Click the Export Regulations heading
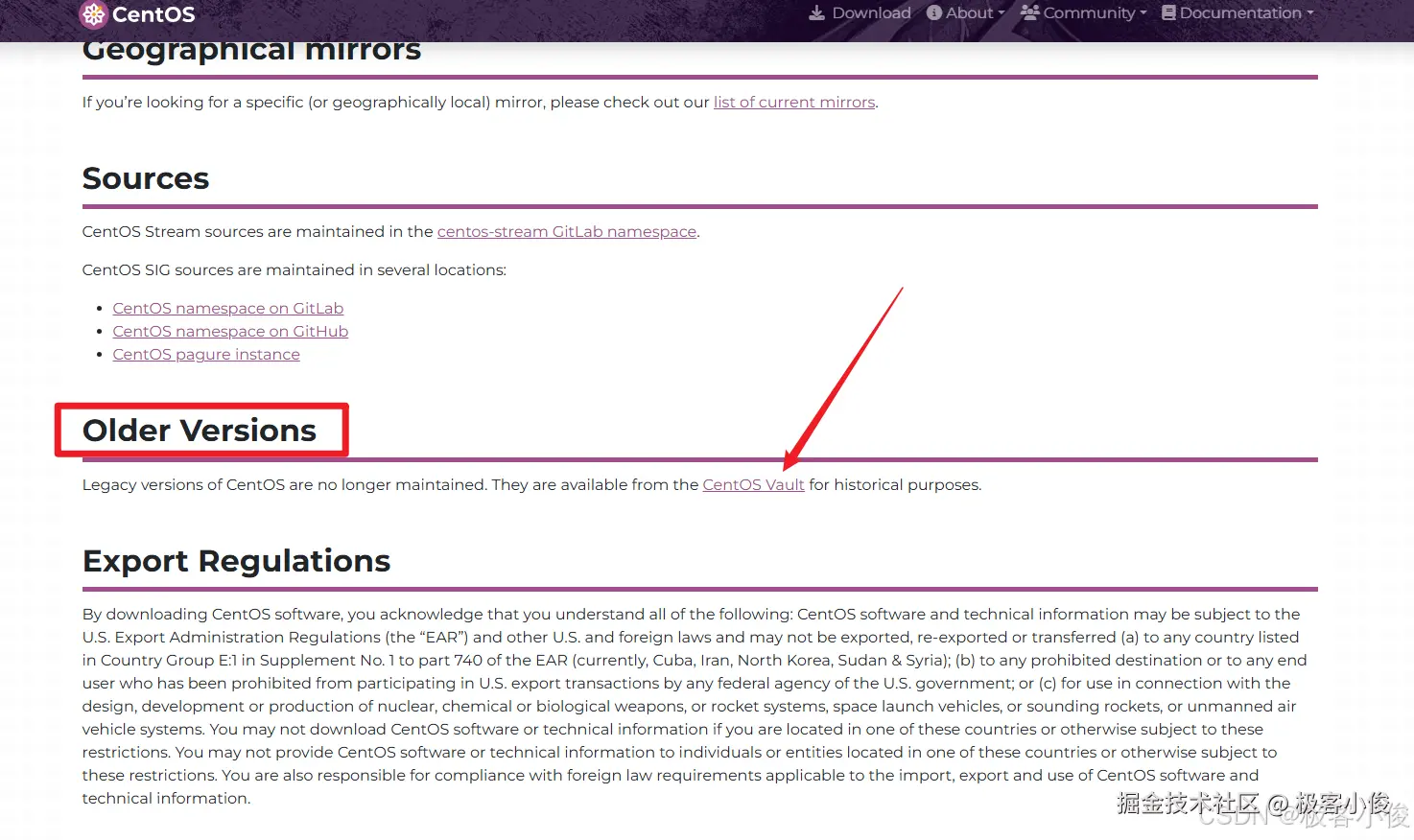The image size is (1414, 840). 237,561
